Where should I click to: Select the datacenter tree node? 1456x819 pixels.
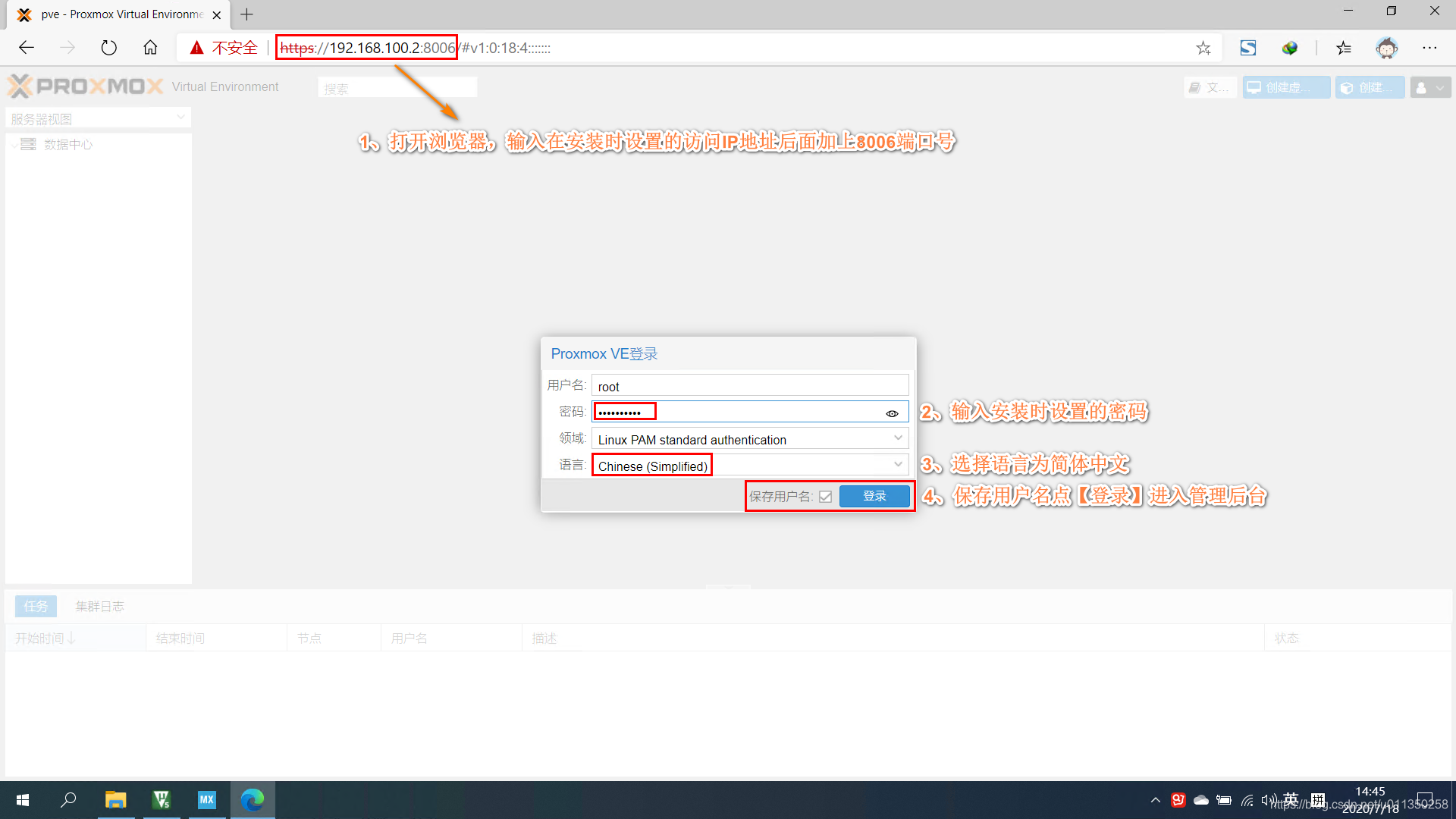(67, 144)
